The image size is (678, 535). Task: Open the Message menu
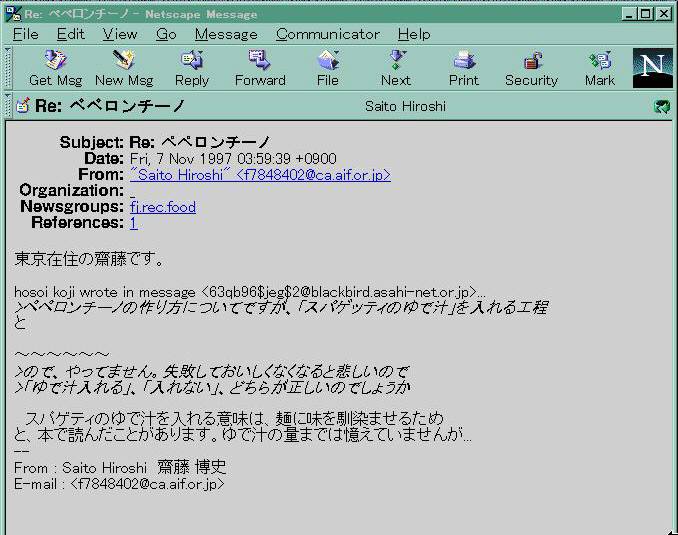pyautogui.click(x=226, y=34)
